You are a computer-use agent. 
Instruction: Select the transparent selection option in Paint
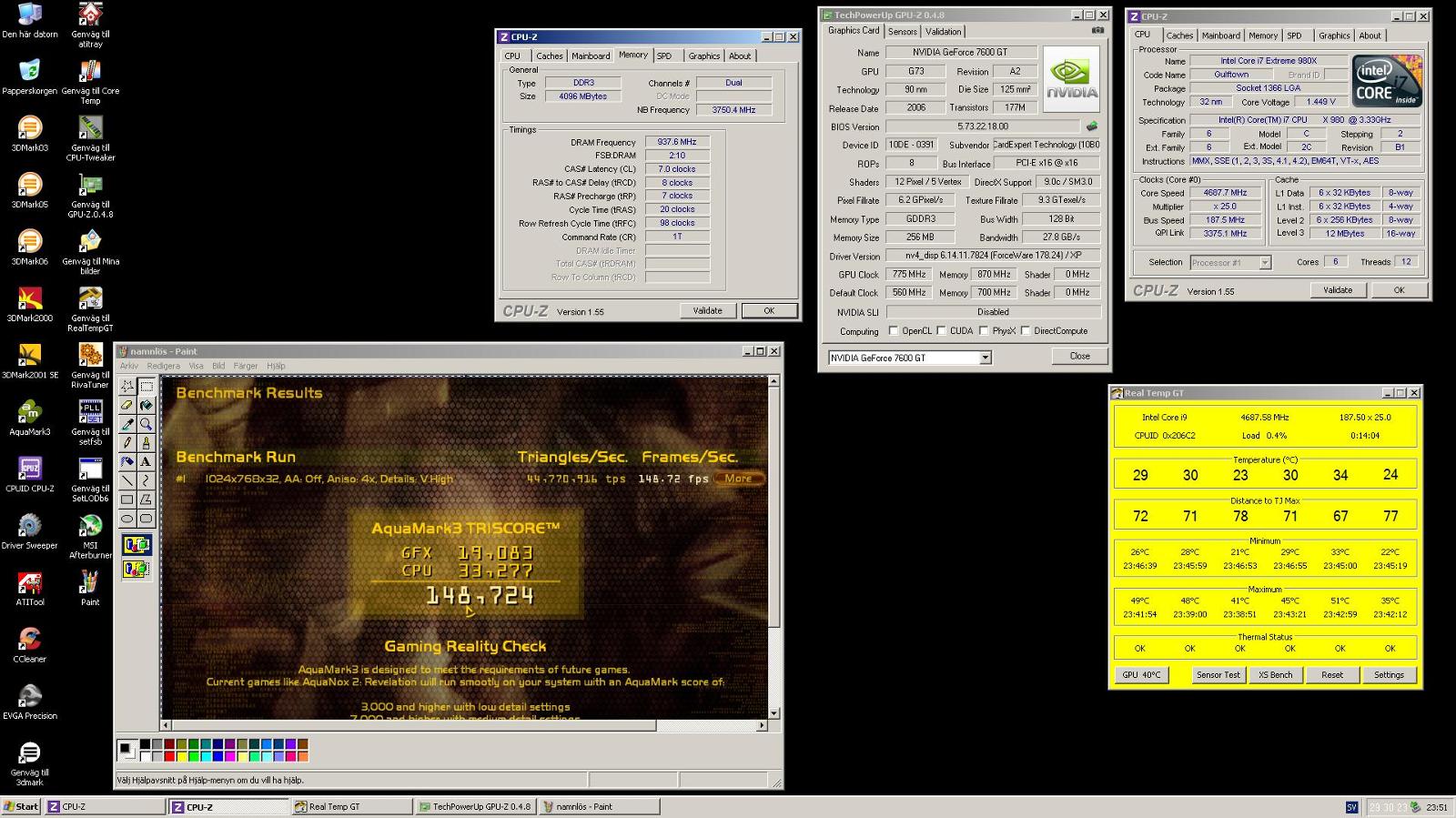tap(136, 569)
